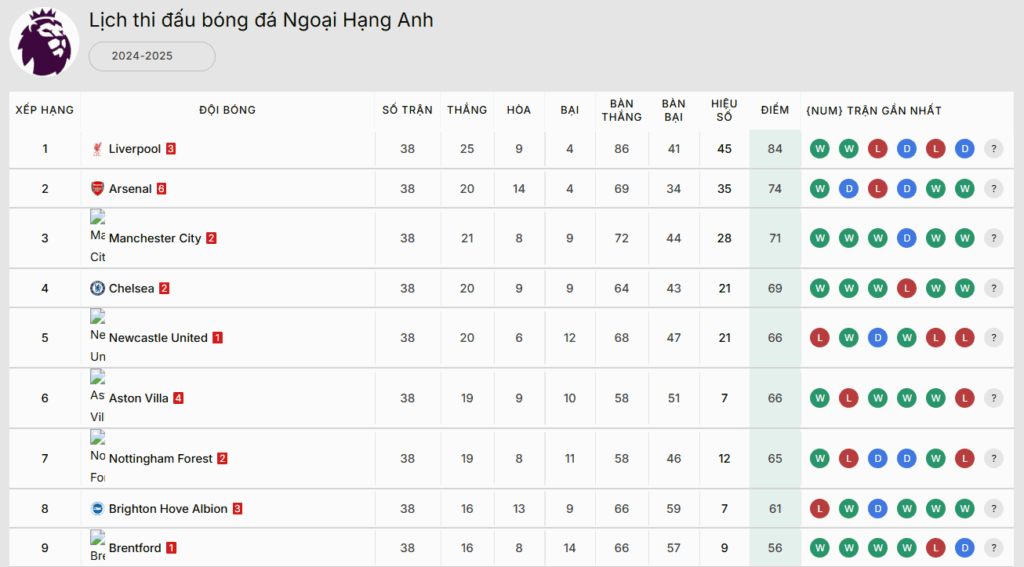The height and width of the screenshot is (567, 1024).
Task: Click the Arsenal club crest icon
Action: (x=97, y=189)
